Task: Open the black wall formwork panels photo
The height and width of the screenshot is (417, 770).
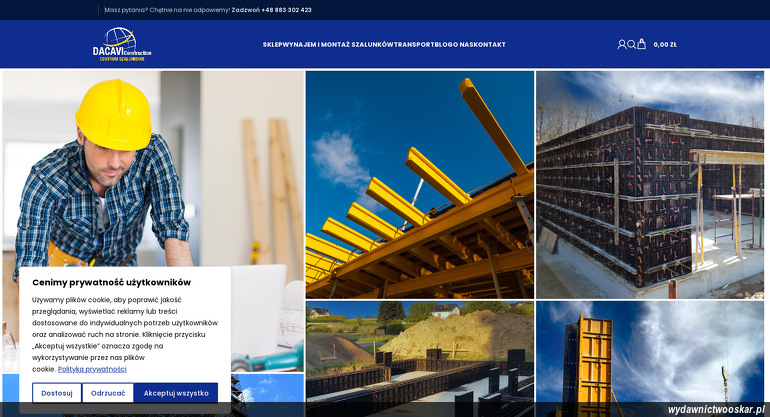Action: tap(650, 185)
